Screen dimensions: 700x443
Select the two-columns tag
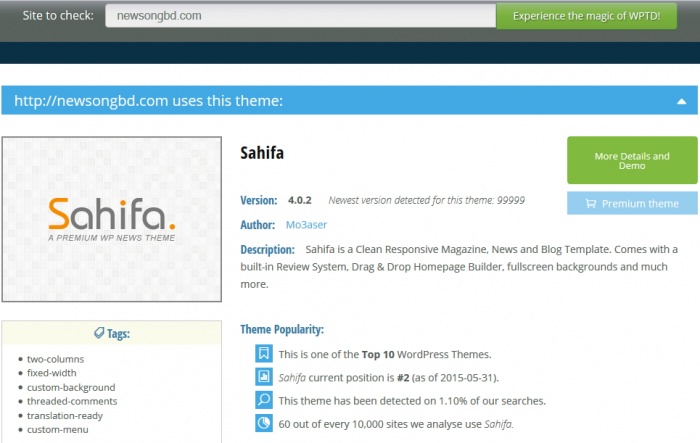(55, 359)
